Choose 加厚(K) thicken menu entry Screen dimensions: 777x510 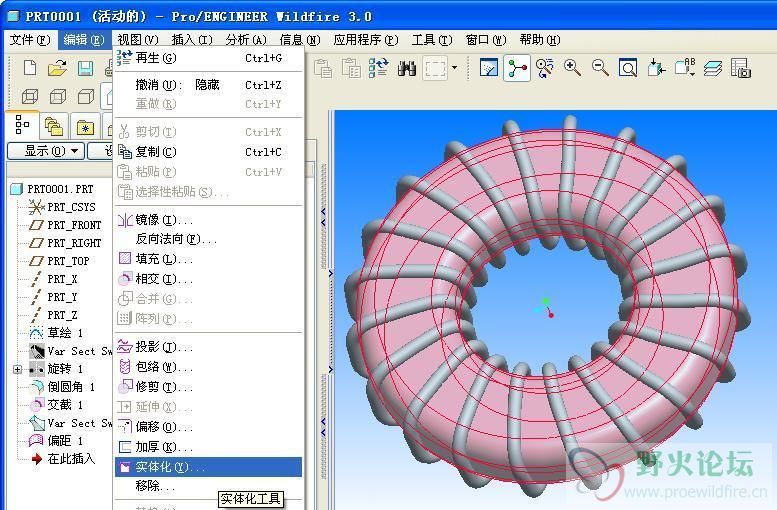208,447
